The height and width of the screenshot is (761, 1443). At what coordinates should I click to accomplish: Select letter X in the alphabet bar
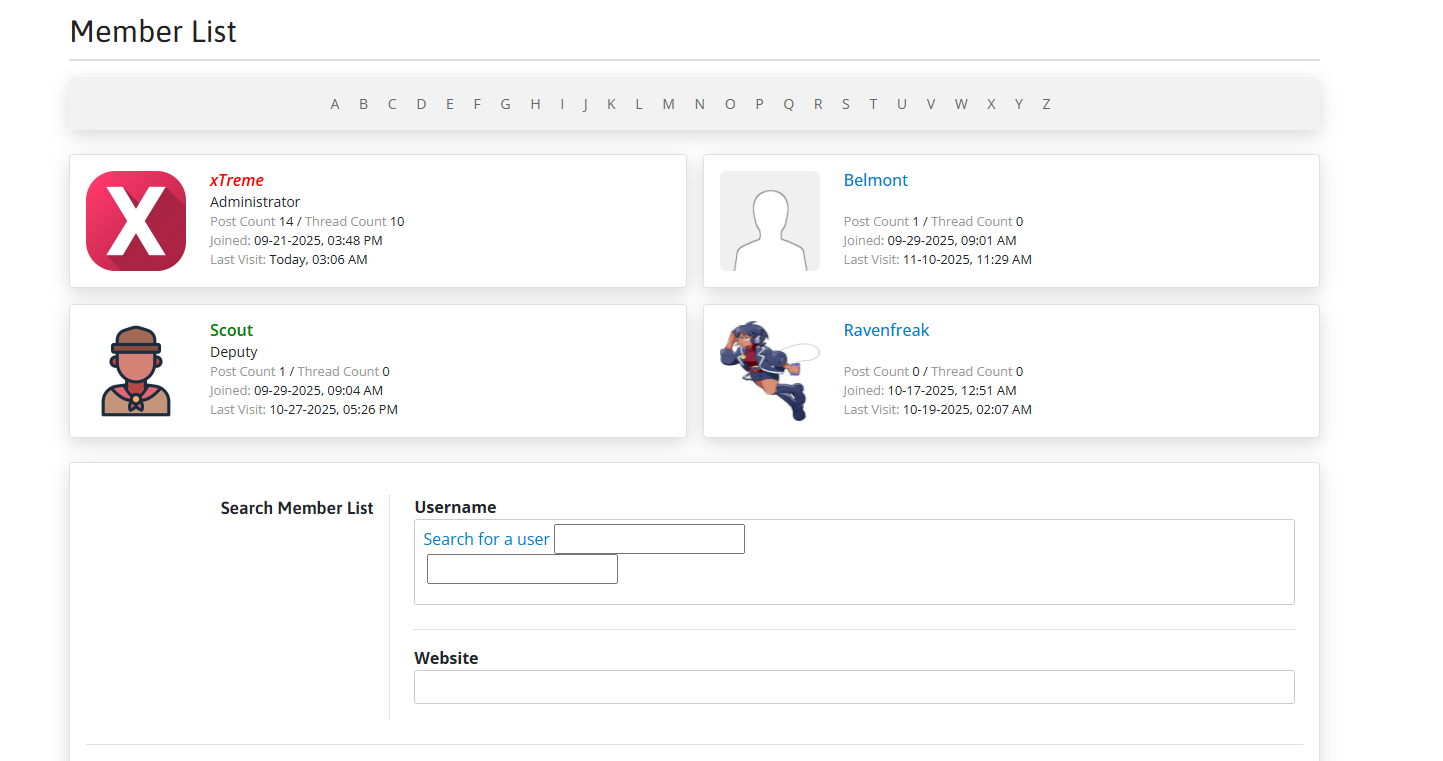(991, 104)
